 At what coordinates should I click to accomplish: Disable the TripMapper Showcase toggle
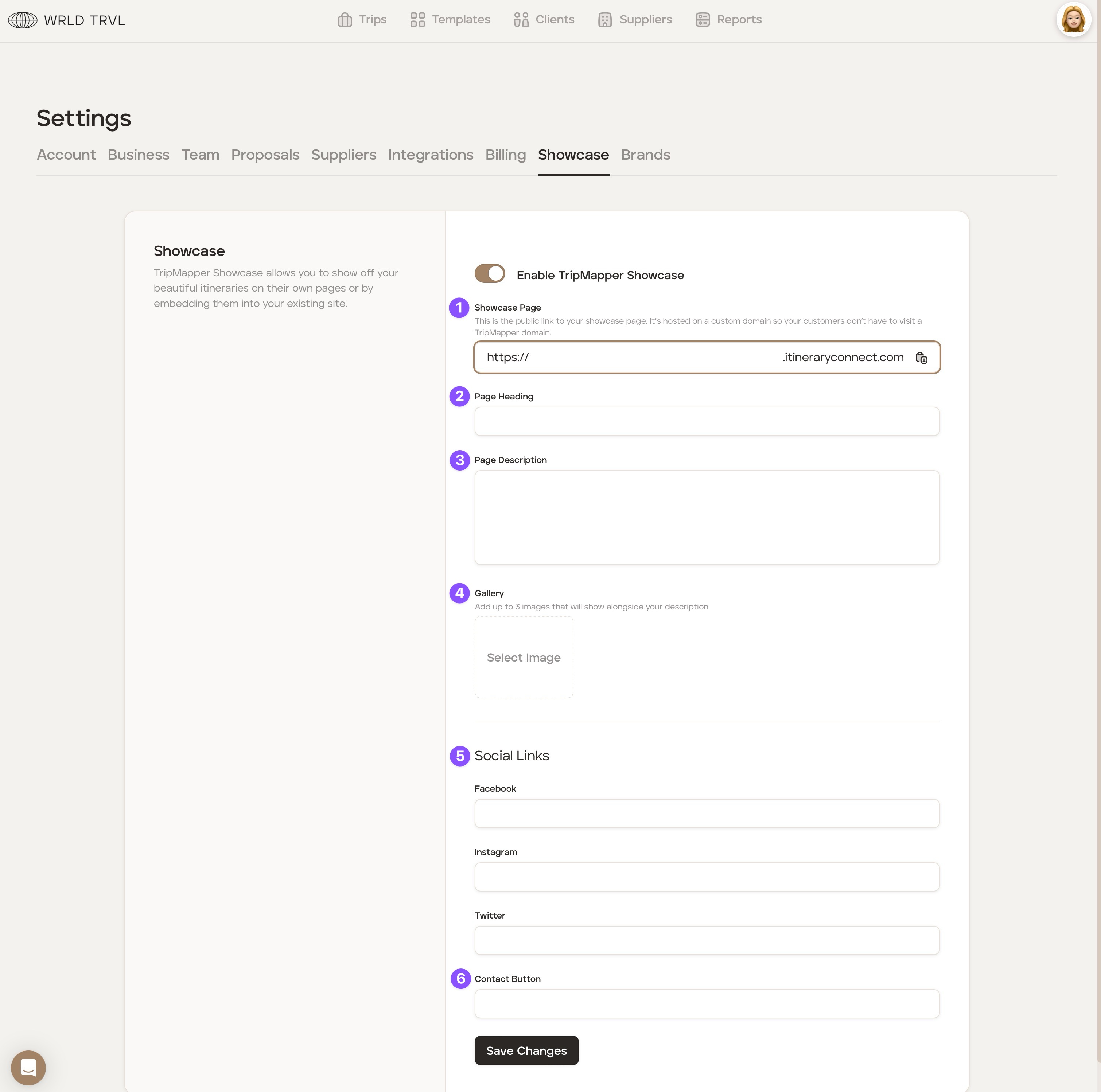[490, 273]
